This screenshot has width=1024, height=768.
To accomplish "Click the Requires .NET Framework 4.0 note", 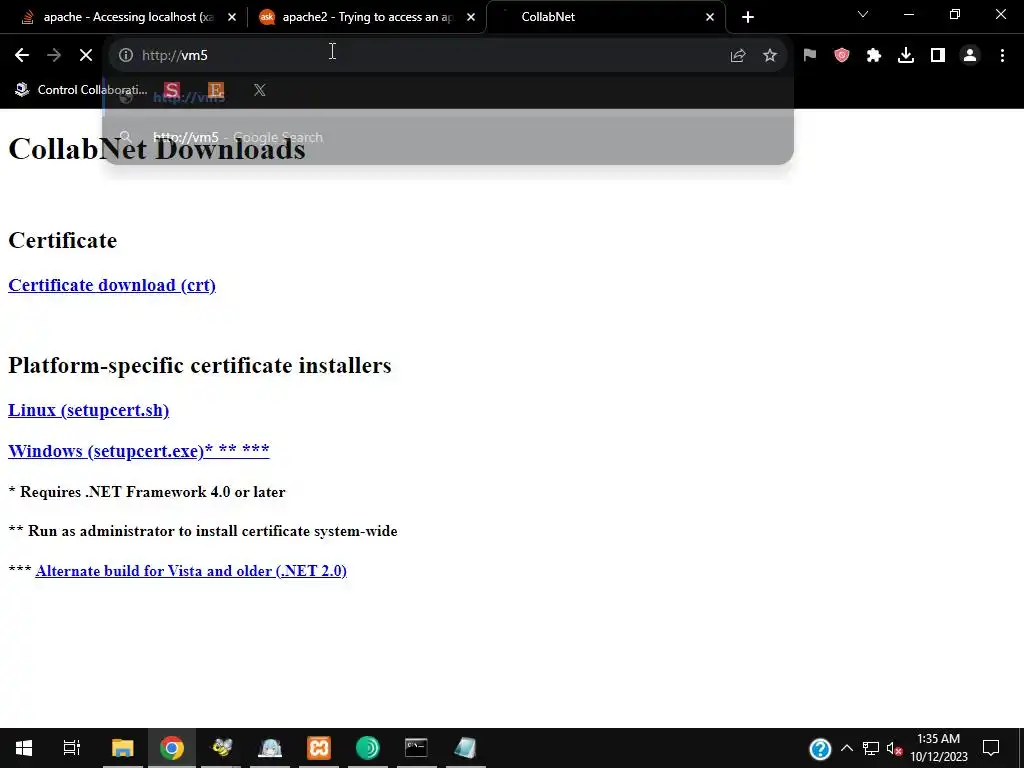I will pyautogui.click(x=147, y=492).
